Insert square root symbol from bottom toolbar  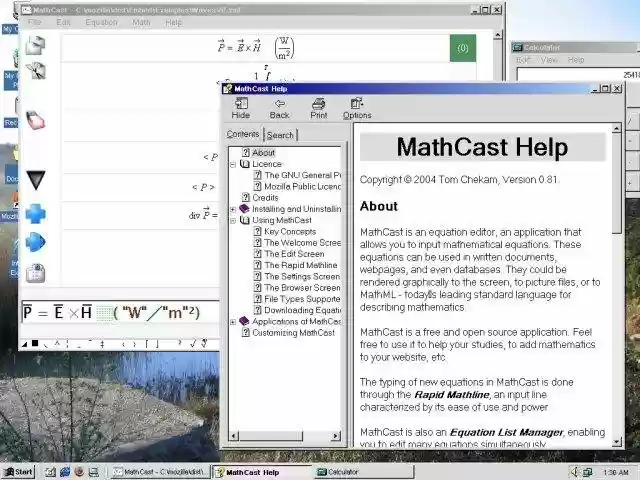[193, 344]
